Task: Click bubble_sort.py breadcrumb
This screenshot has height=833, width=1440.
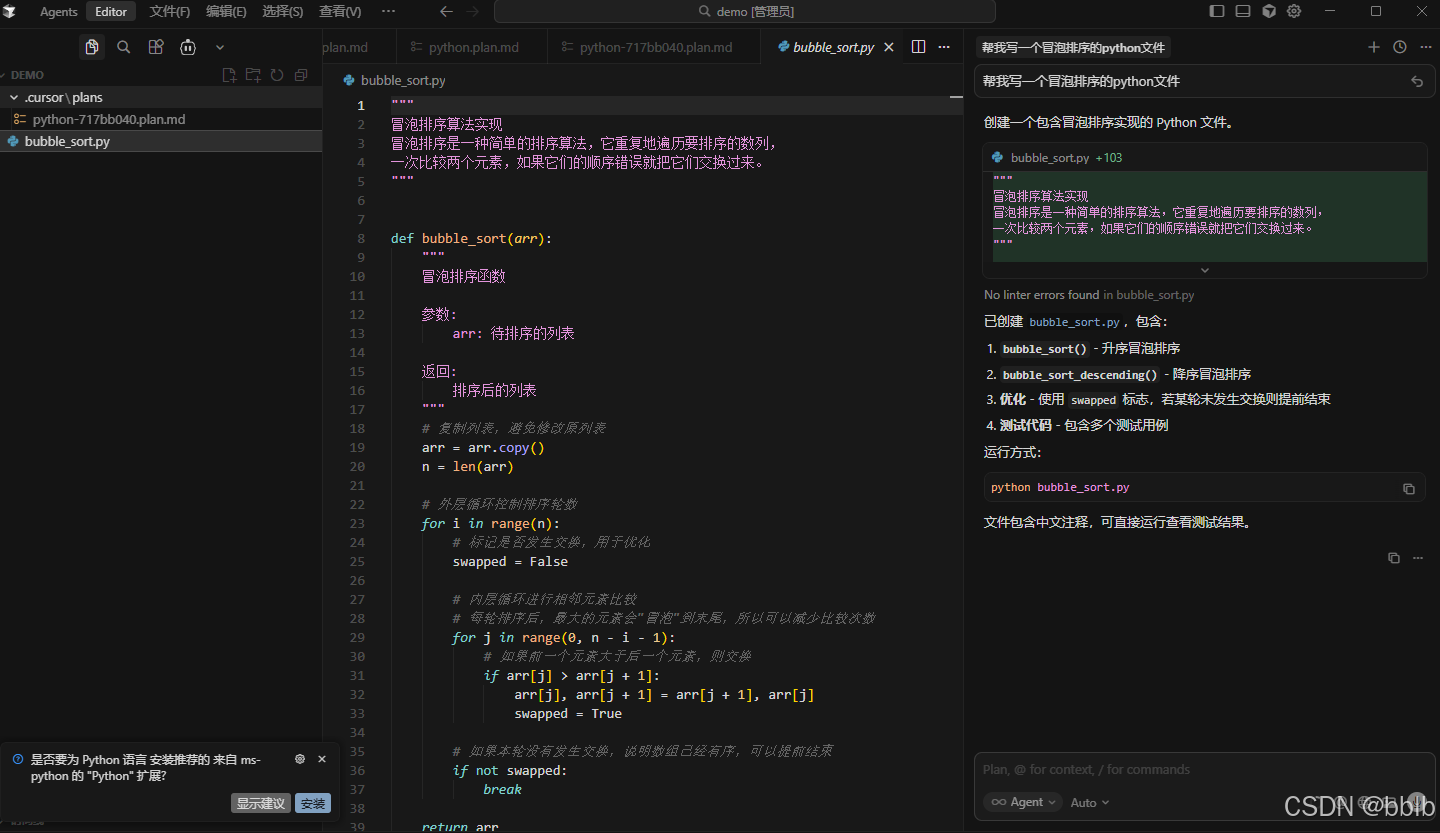Action: pyautogui.click(x=402, y=80)
